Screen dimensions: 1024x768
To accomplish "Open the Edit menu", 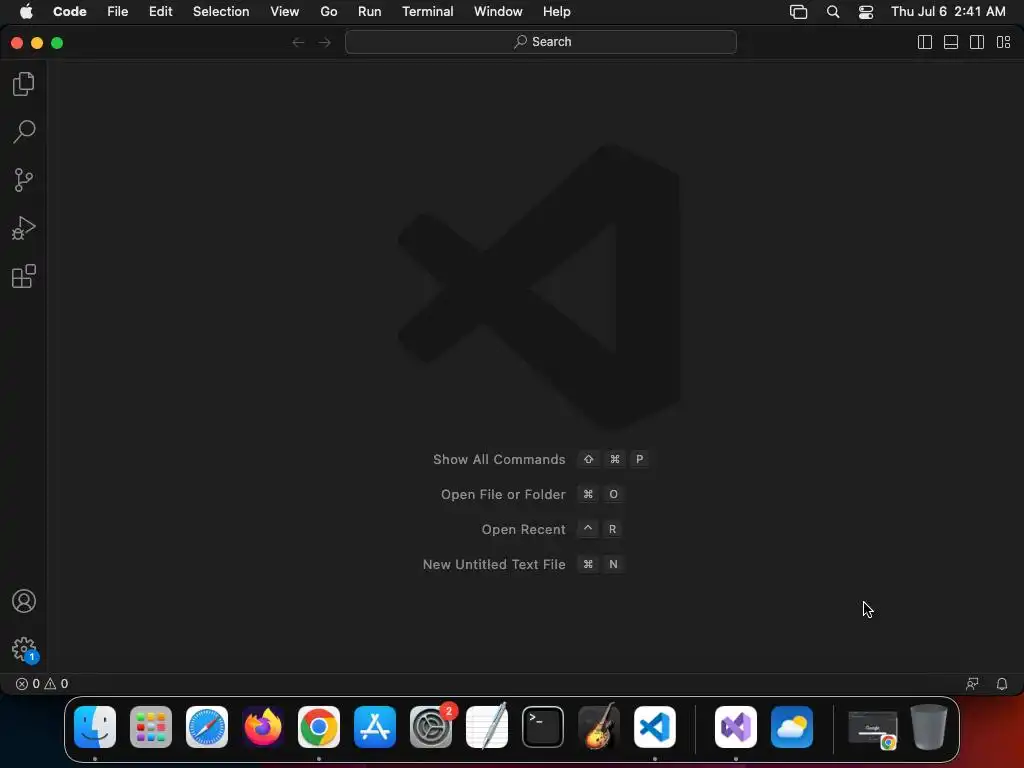I will [161, 12].
